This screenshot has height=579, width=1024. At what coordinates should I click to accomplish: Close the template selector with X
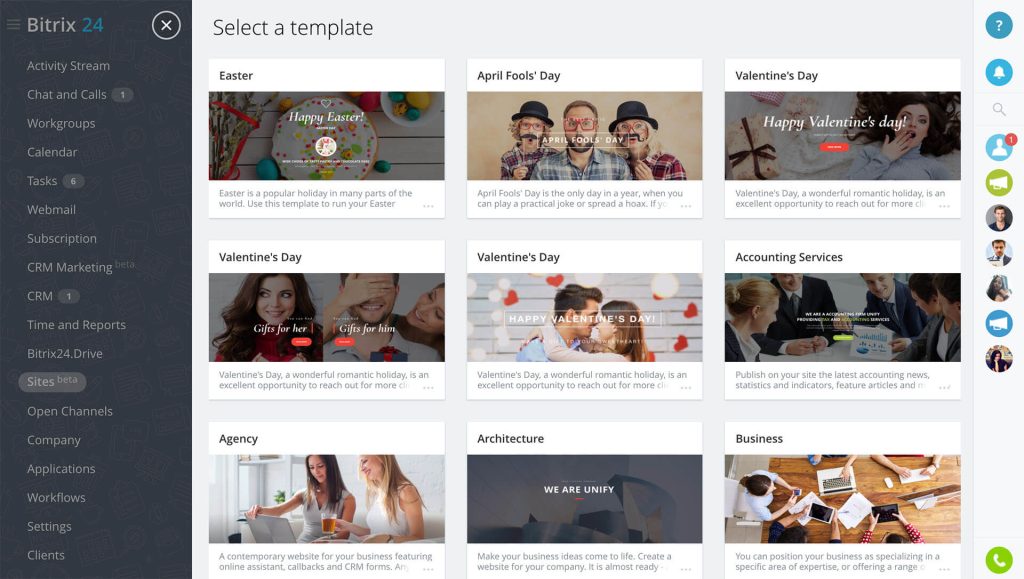[x=166, y=25]
